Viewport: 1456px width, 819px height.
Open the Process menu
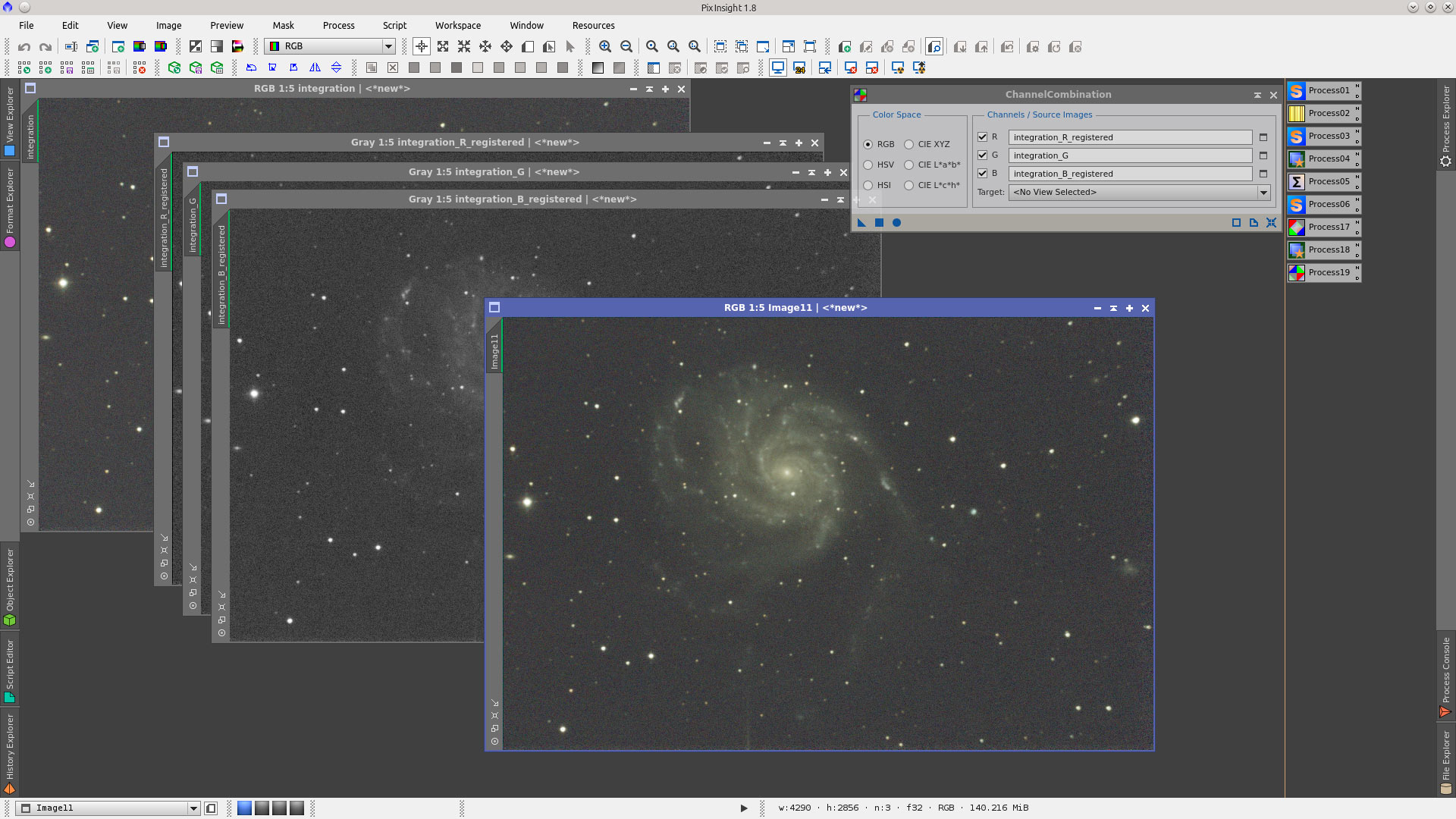click(338, 25)
